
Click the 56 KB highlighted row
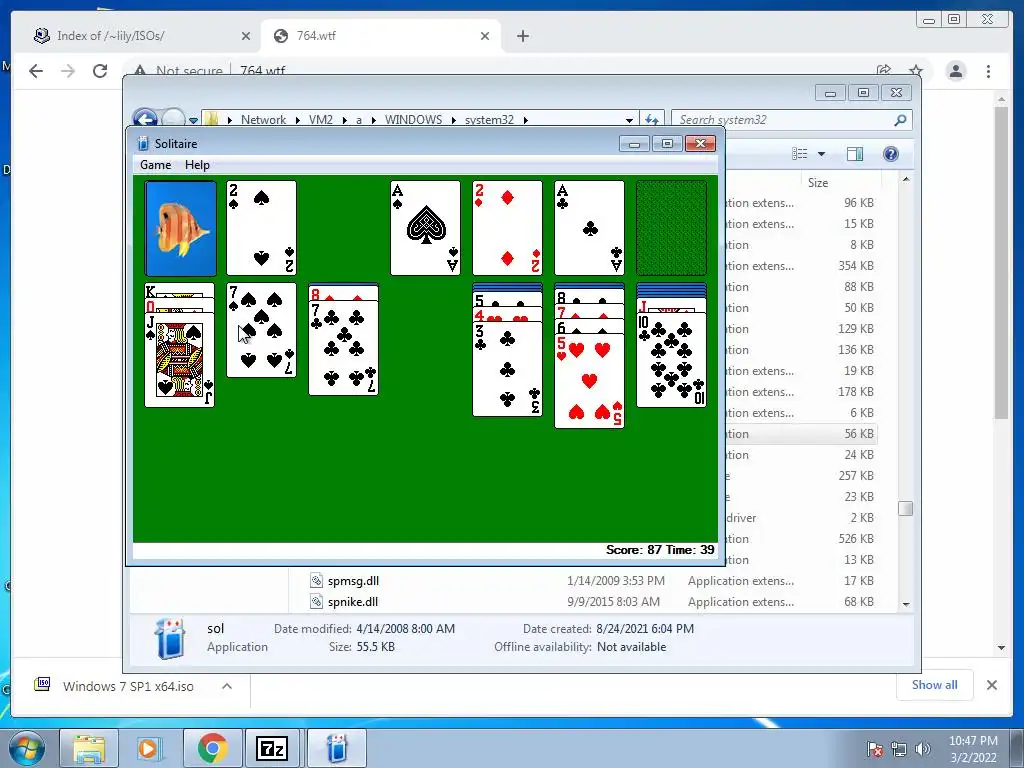[802, 434]
